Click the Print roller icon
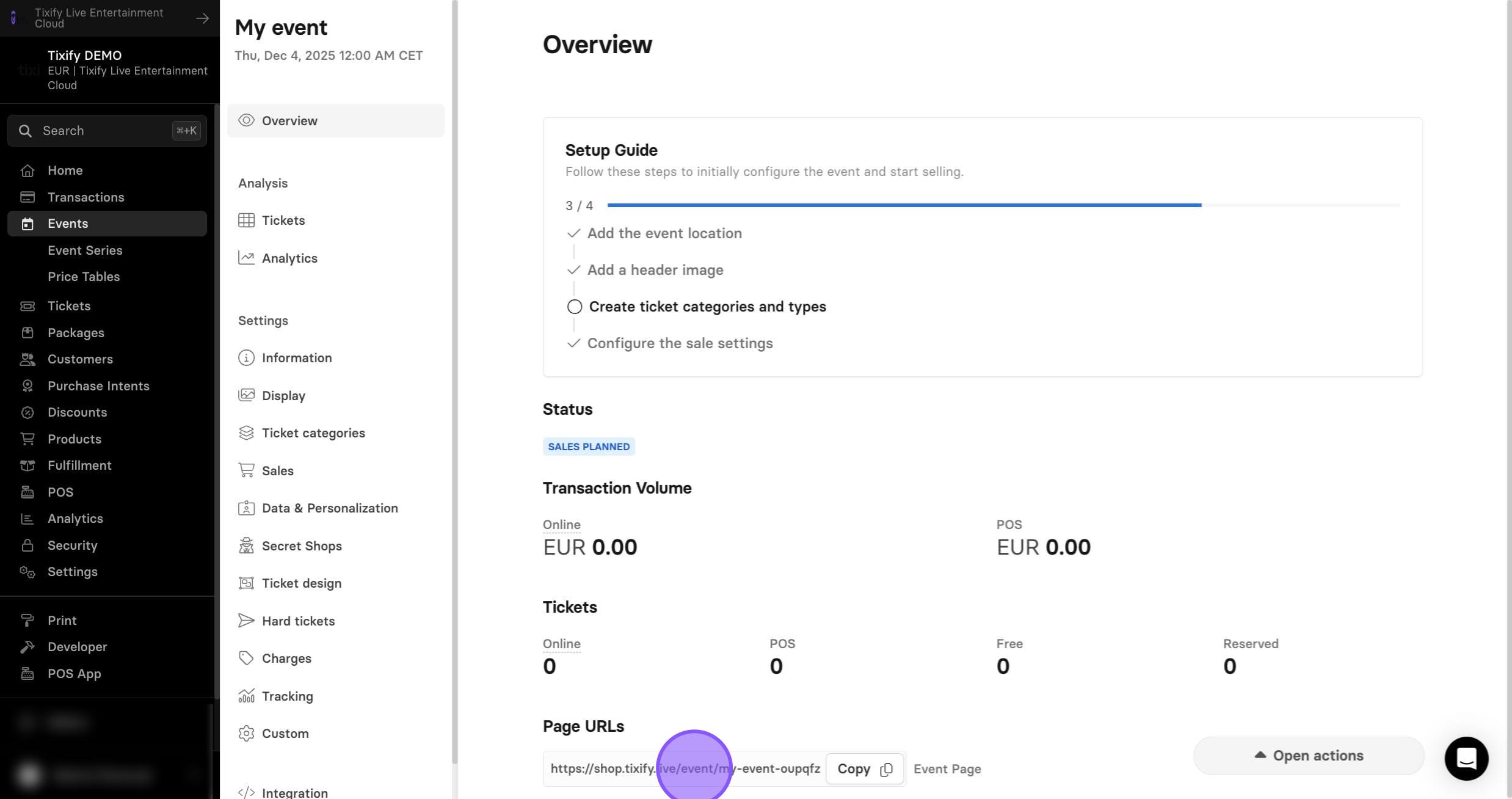 coord(27,621)
